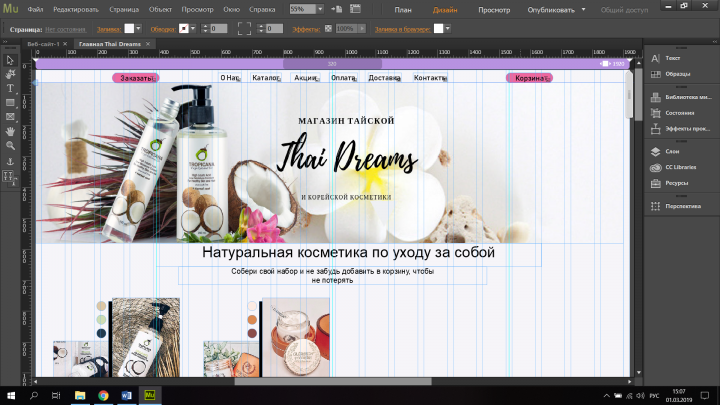Select the Rectangle tool
This screenshot has height=405, width=720.
(x=10, y=102)
